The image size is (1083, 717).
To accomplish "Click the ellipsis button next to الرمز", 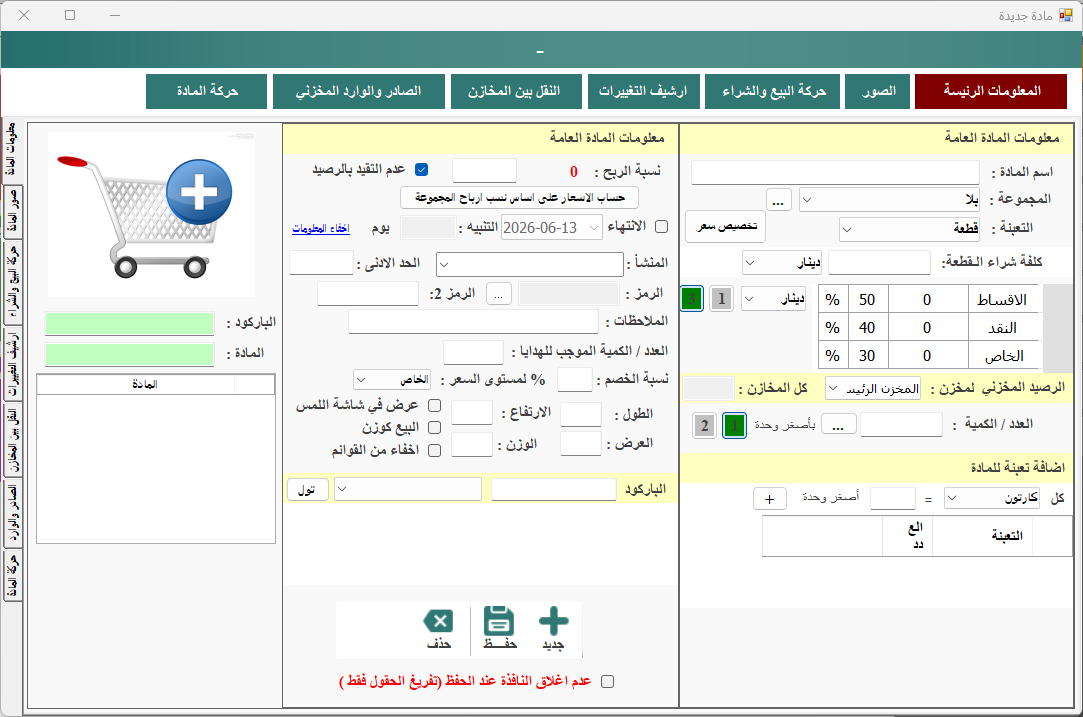I will (x=499, y=294).
